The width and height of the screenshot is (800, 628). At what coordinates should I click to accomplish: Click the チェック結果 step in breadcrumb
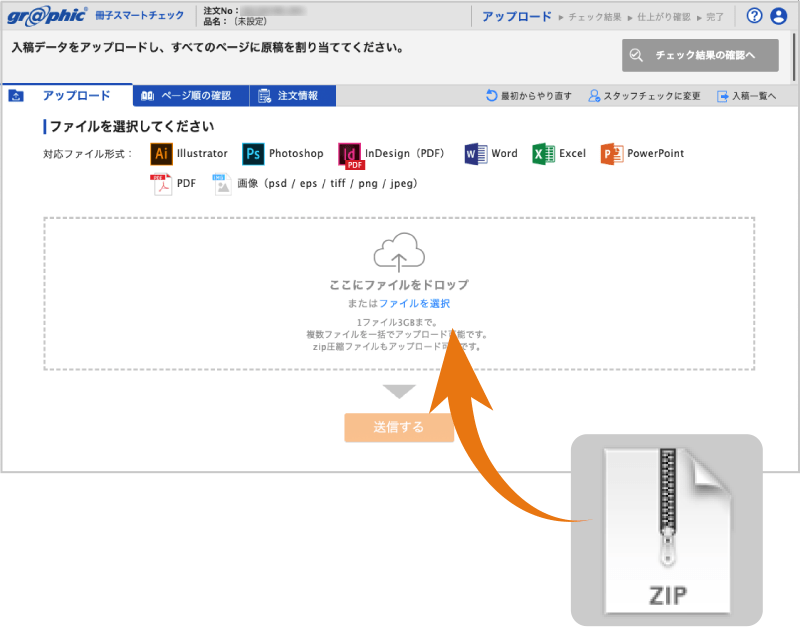[x=595, y=17]
